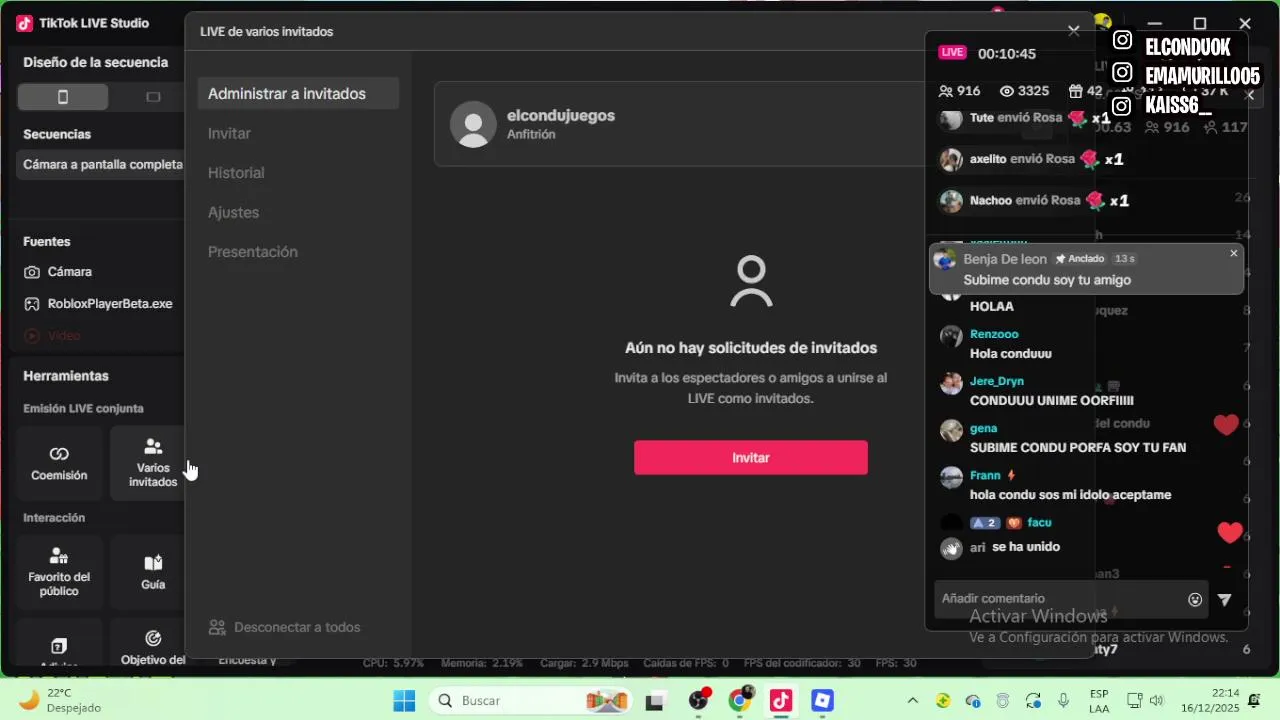Select the Video source

pyautogui.click(x=64, y=336)
